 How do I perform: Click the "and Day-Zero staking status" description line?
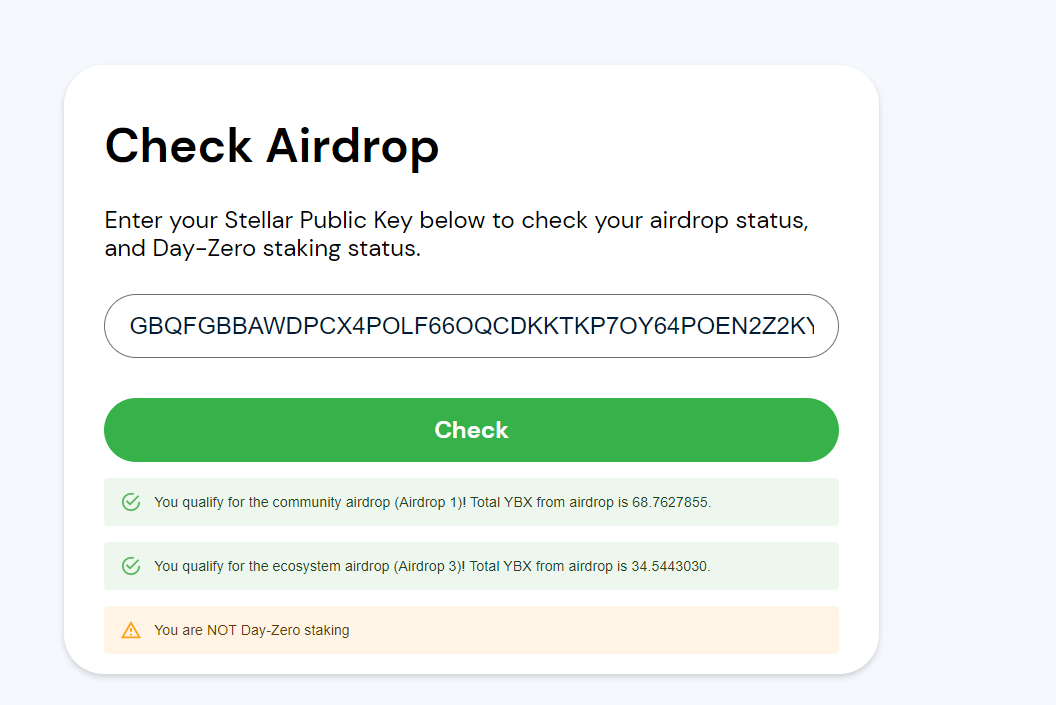pyautogui.click(x=262, y=248)
